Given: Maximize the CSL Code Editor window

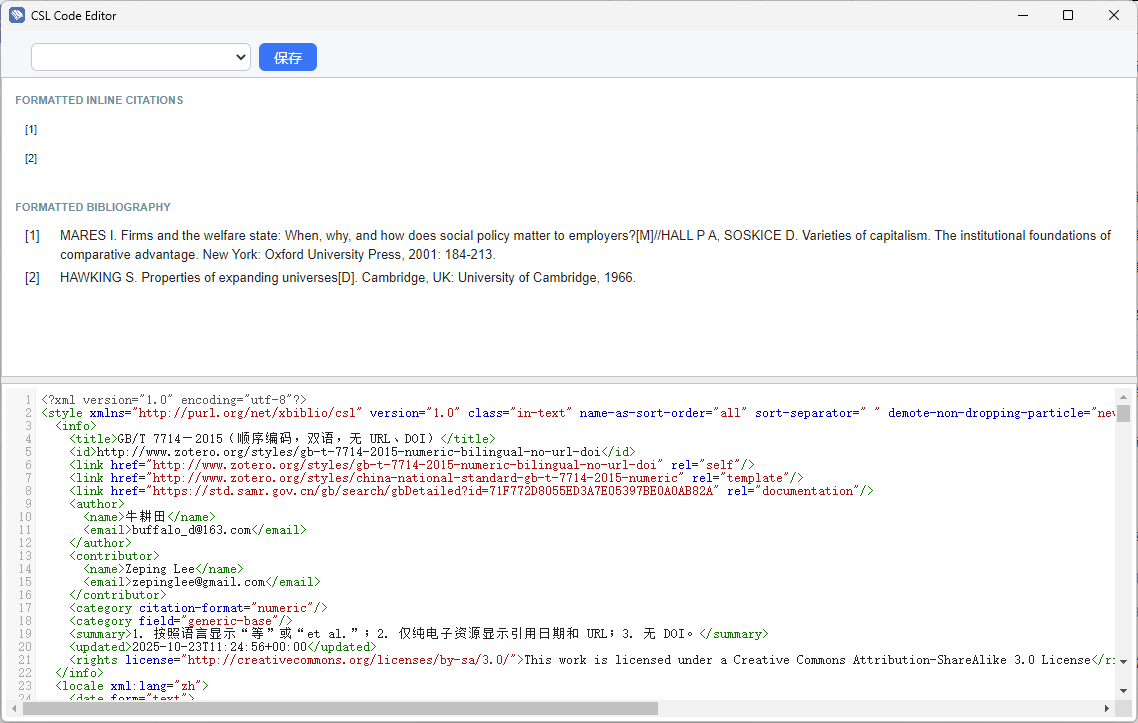Looking at the screenshot, I should pos(1068,15).
